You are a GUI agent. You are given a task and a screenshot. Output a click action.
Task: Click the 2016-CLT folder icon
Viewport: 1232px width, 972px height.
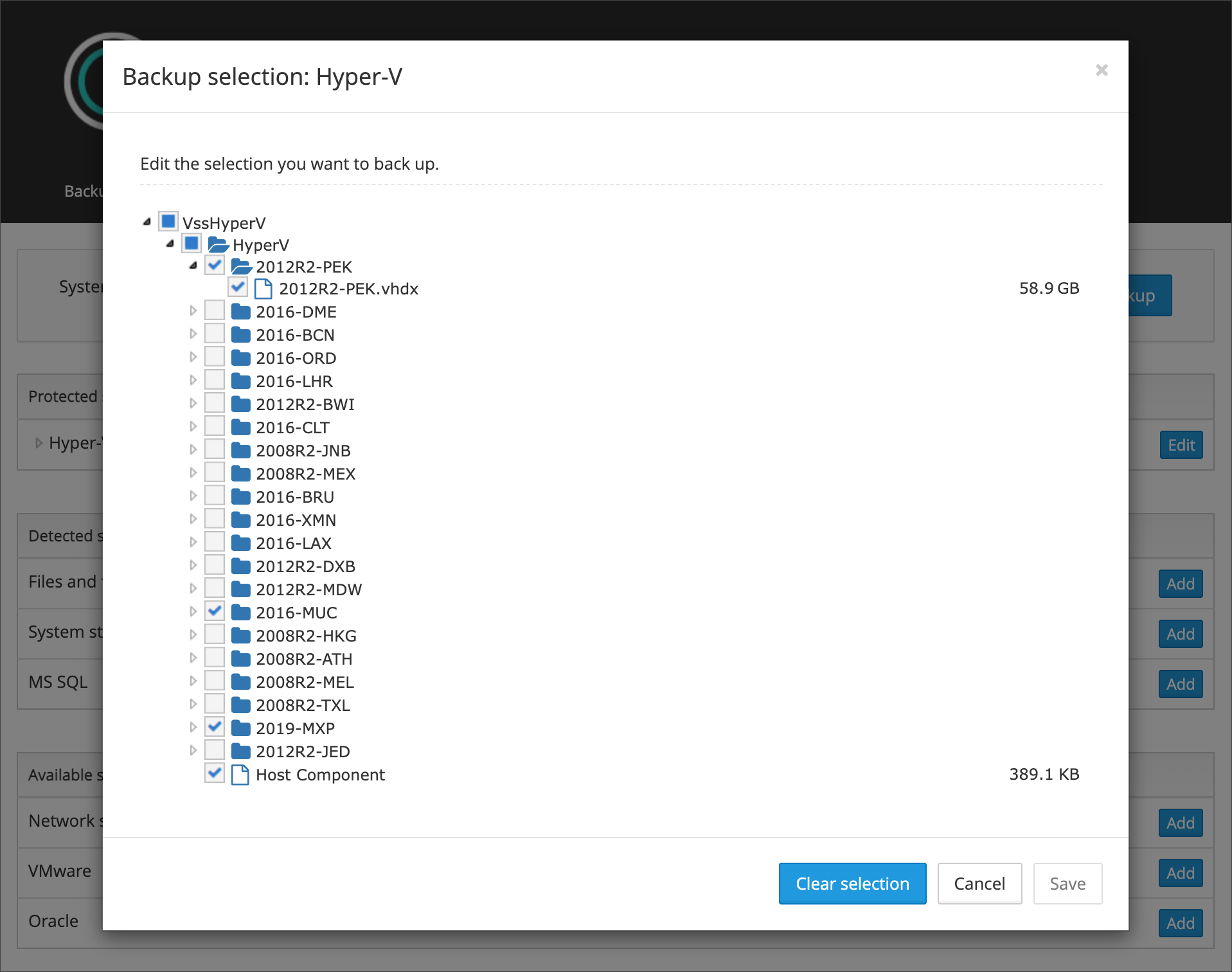click(x=241, y=428)
